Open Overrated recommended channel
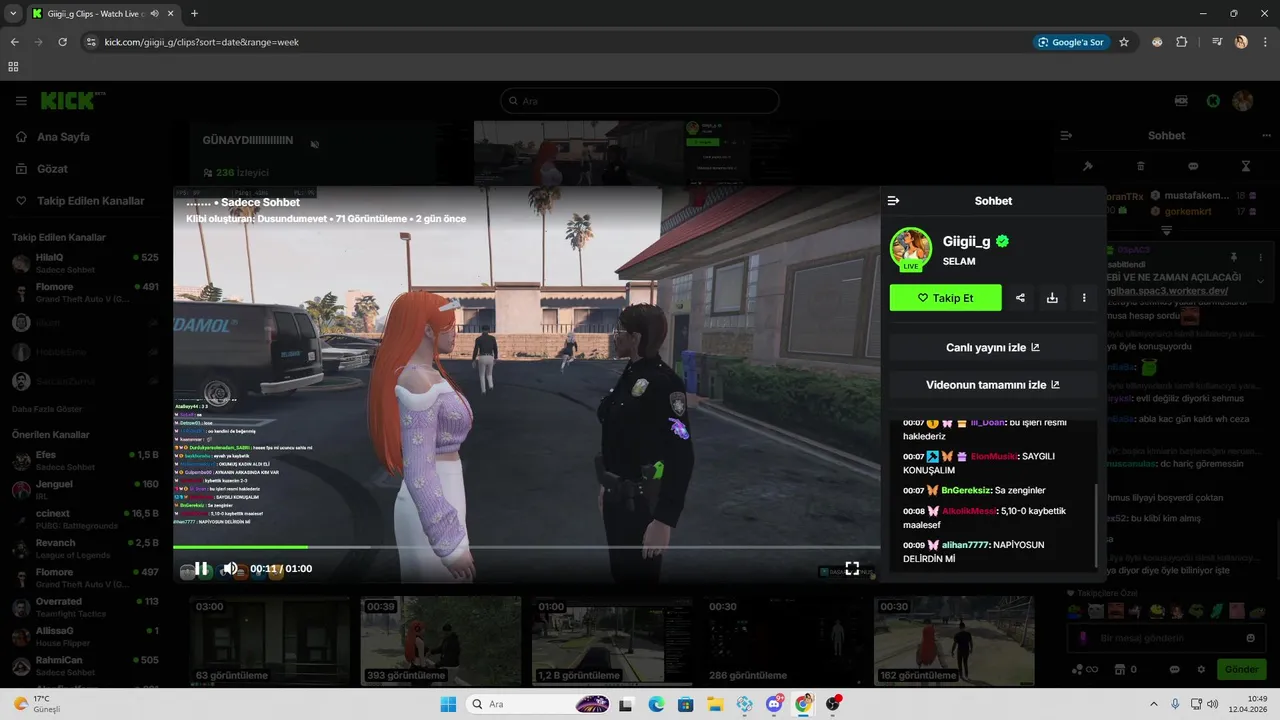 pyautogui.click(x=86, y=607)
